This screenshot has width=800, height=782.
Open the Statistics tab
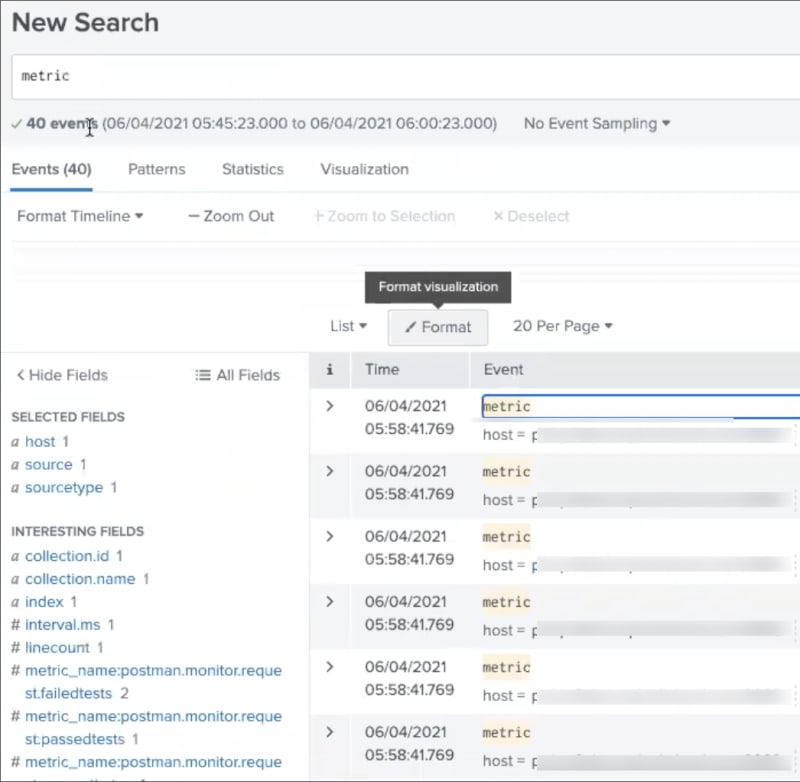(x=253, y=169)
